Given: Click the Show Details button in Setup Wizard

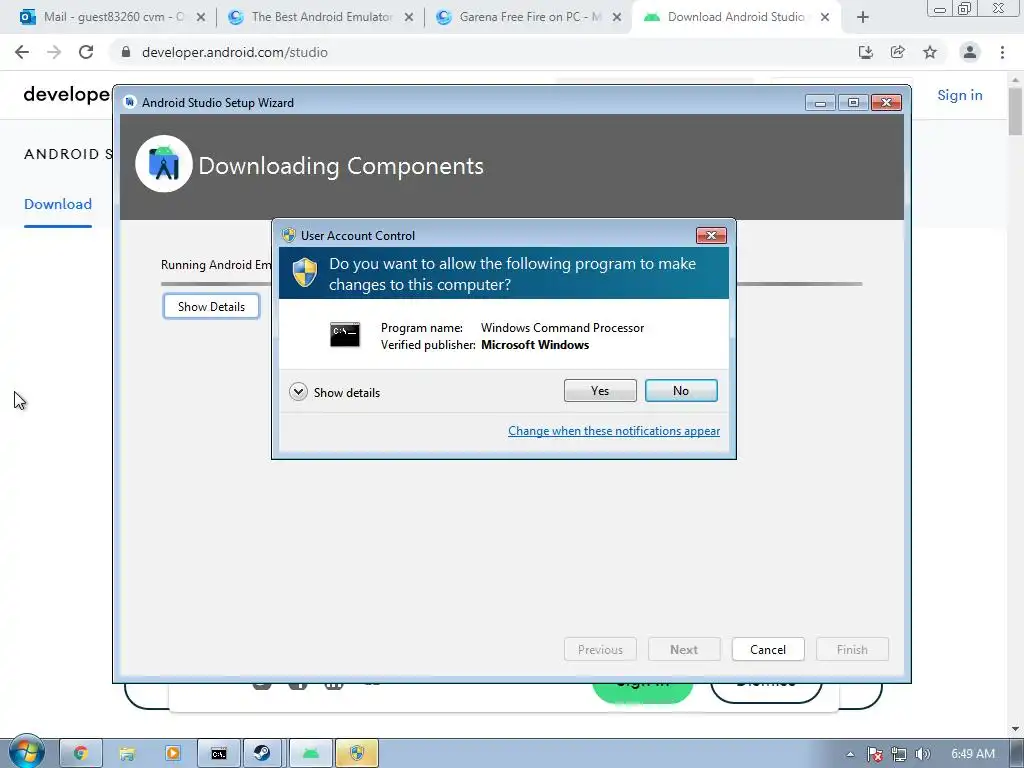Looking at the screenshot, I should (211, 306).
